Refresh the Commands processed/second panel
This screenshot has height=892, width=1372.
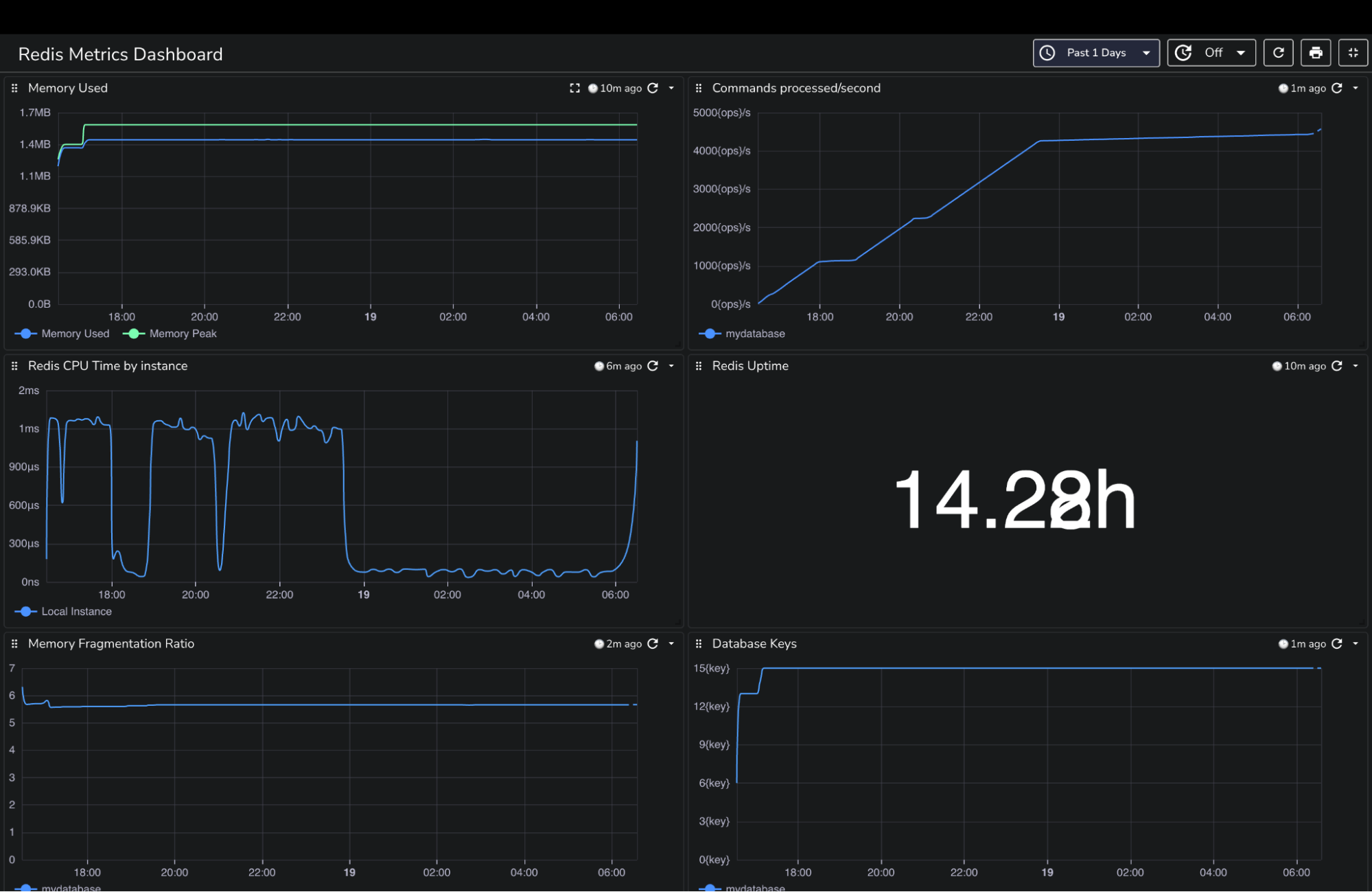(x=1337, y=88)
